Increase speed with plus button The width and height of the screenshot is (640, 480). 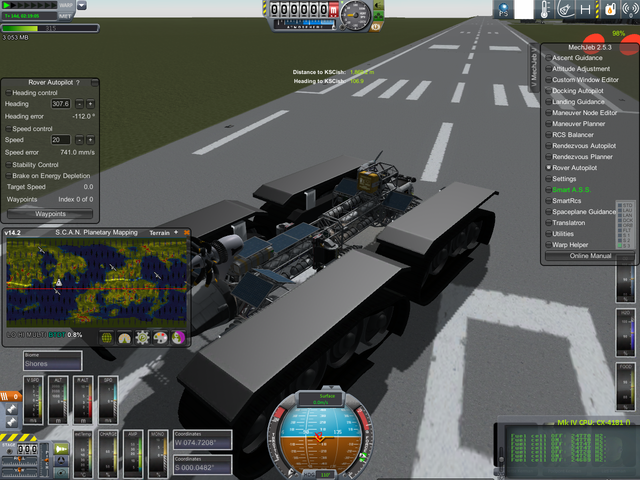tap(90, 140)
